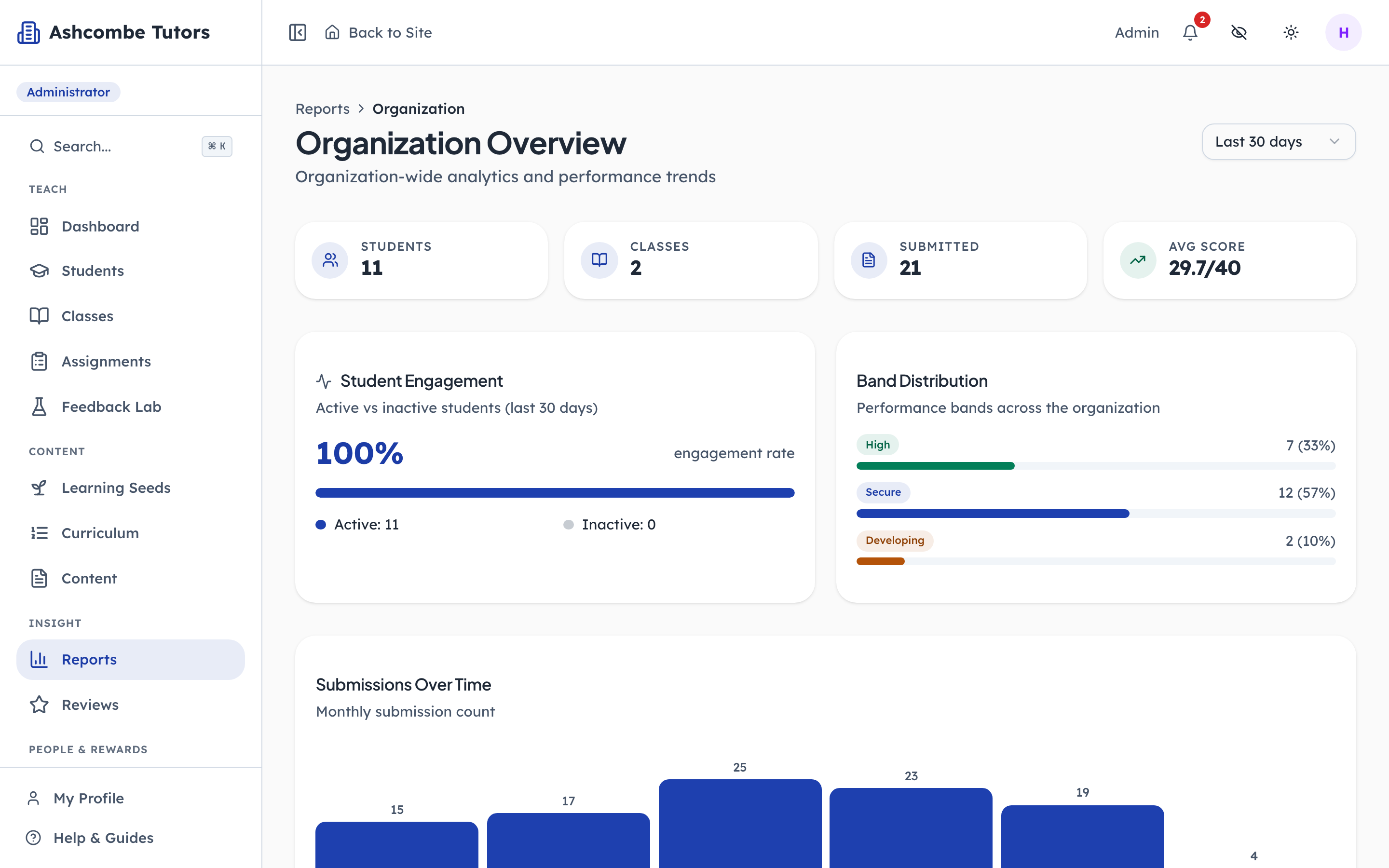Open the Classes sidebar item

click(x=131, y=316)
